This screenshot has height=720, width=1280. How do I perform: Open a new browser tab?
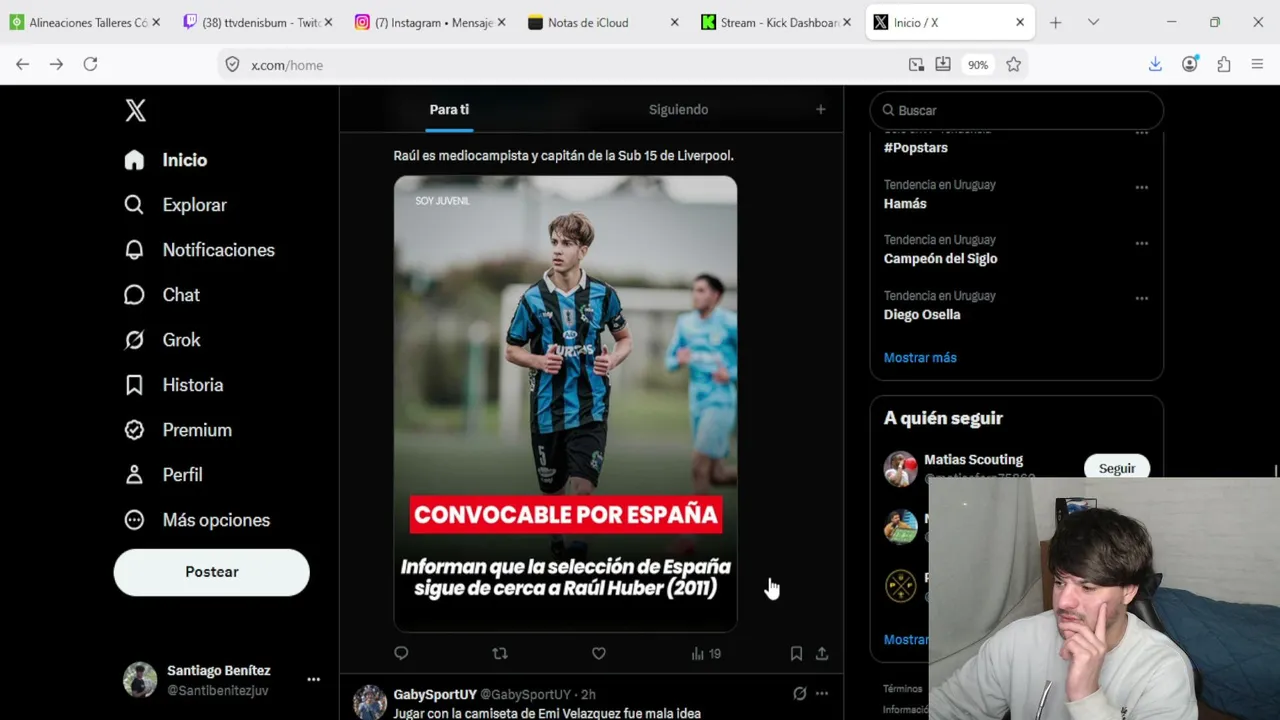pos(1055,22)
